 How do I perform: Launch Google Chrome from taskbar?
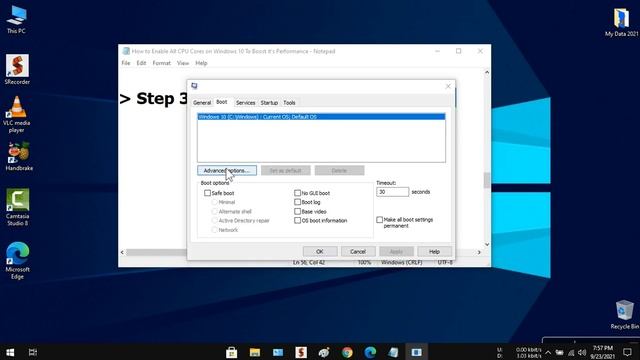pos(347,352)
